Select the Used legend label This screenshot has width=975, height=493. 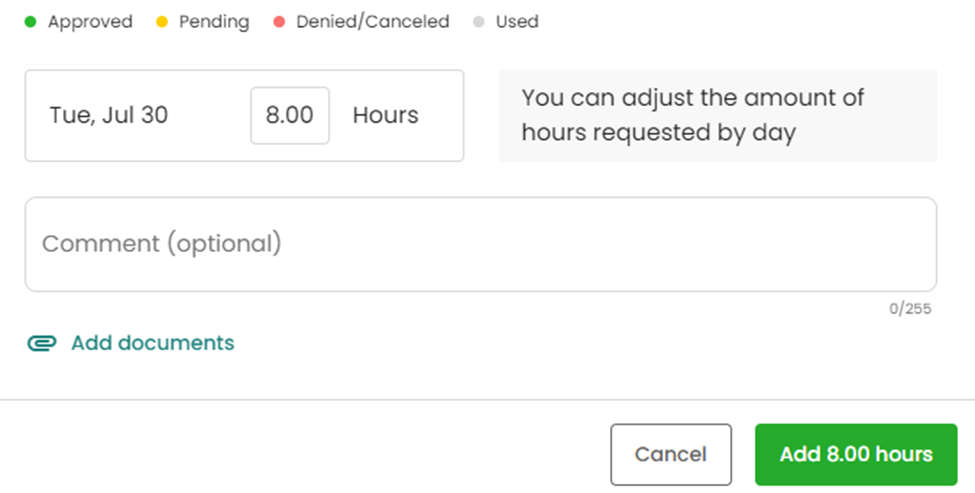click(x=517, y=21)
